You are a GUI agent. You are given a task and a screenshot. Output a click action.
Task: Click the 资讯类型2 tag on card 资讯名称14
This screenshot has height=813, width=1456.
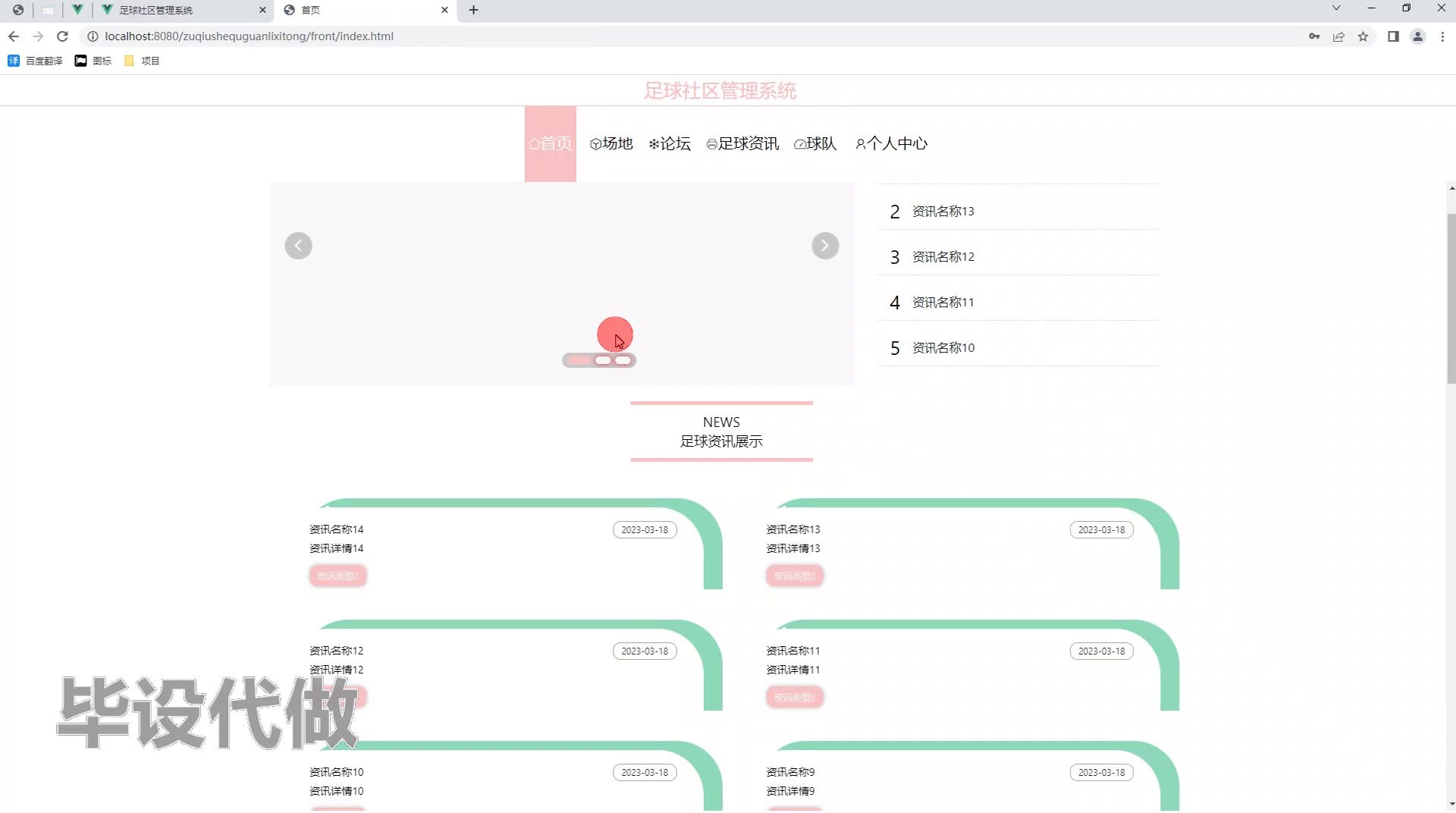337,576
